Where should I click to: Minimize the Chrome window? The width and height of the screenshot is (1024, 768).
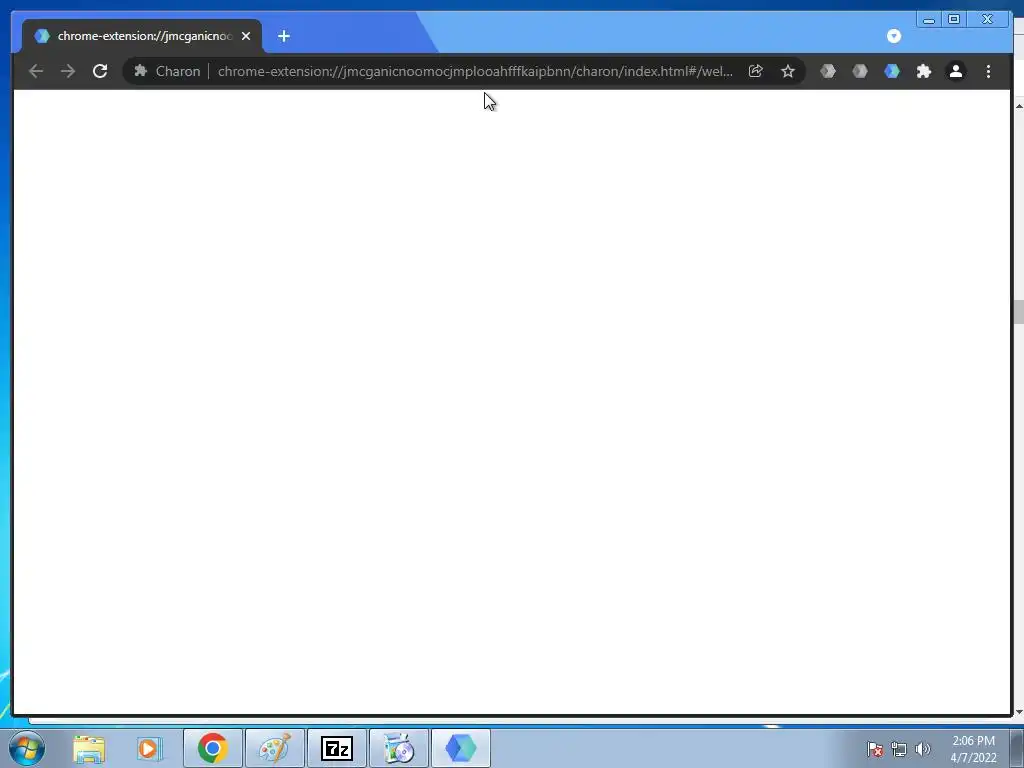pyautogui.click(x=929, y=20)
